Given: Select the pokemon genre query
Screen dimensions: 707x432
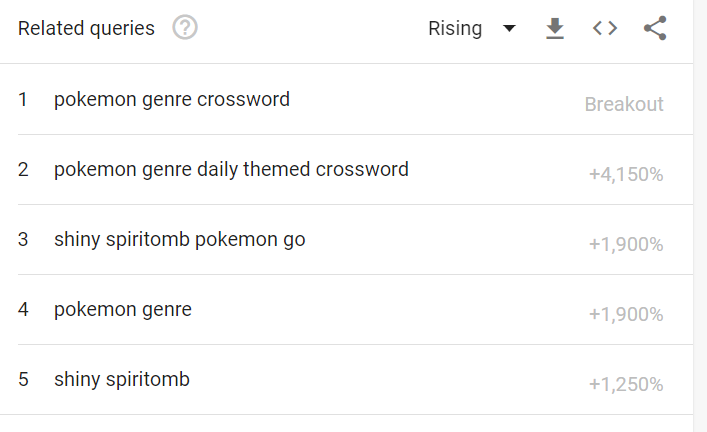Looking at the screenshot, I should [123, 309].
